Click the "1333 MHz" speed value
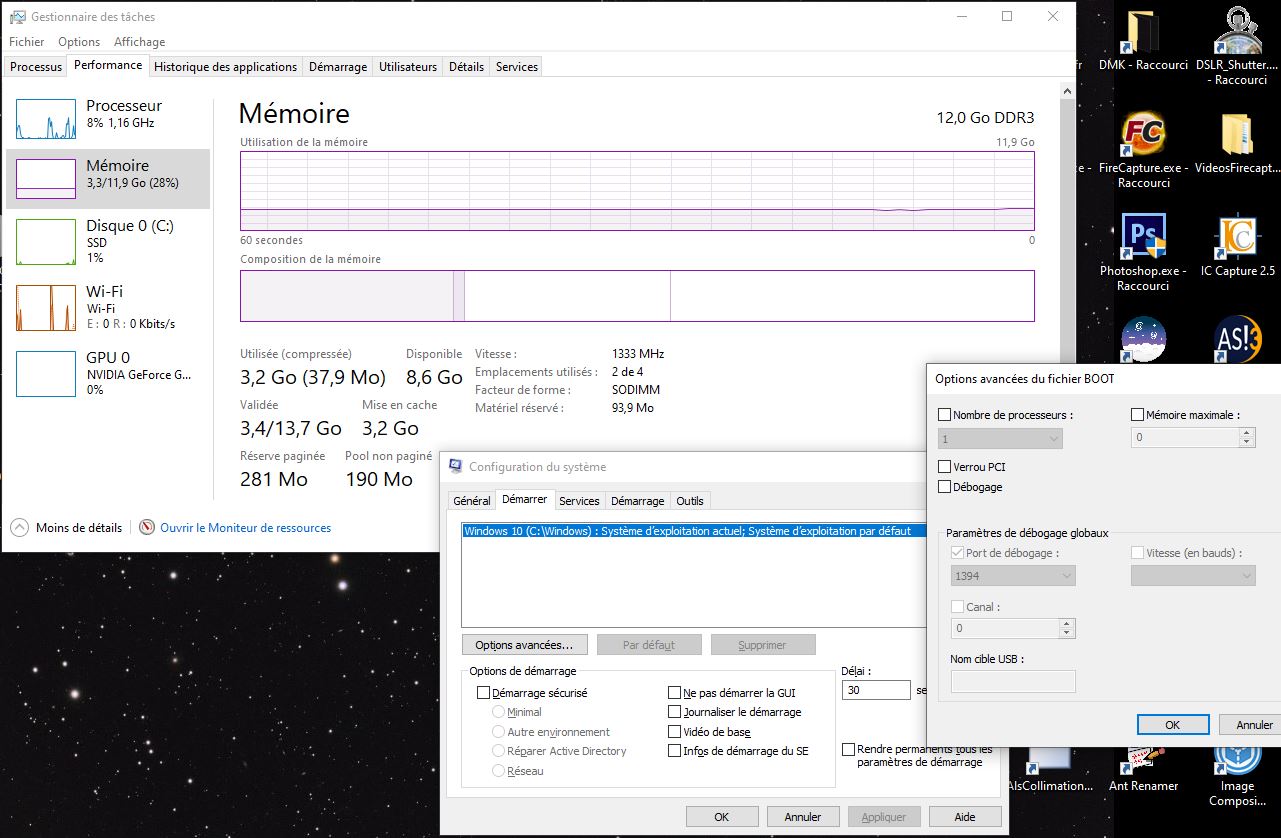This screenshot has width=1281, height=838. click(x=638, y=354)
